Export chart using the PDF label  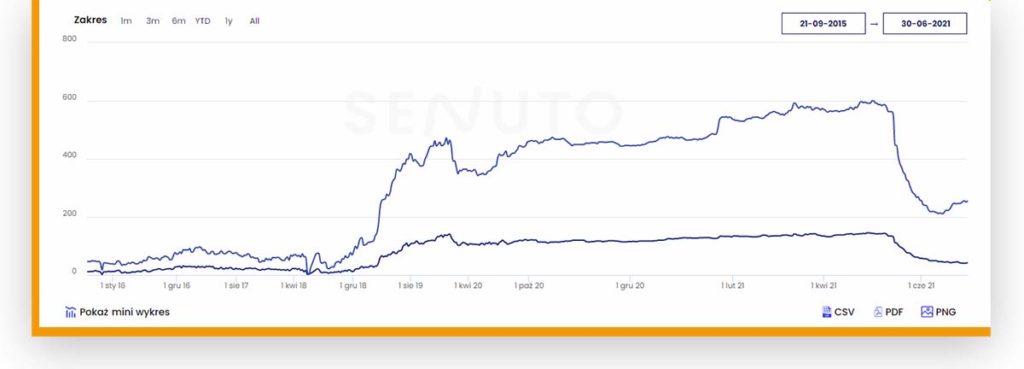pyautogui.click(x=894, y=312)
